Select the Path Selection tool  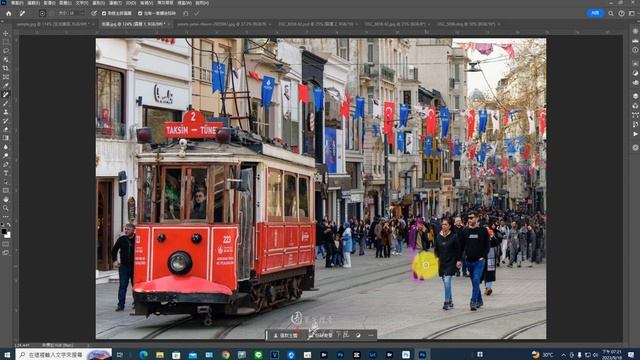[x=6, y=182]
